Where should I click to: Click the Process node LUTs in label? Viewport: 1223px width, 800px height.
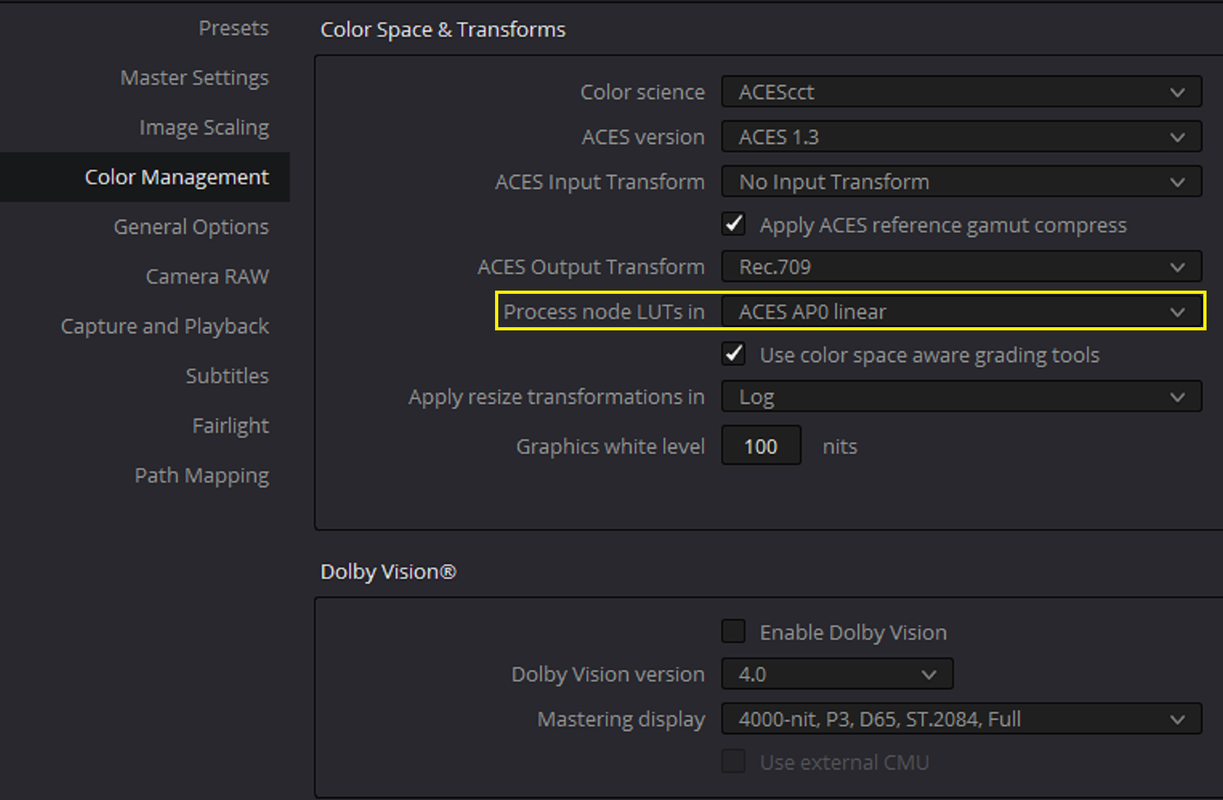point(604,312)
